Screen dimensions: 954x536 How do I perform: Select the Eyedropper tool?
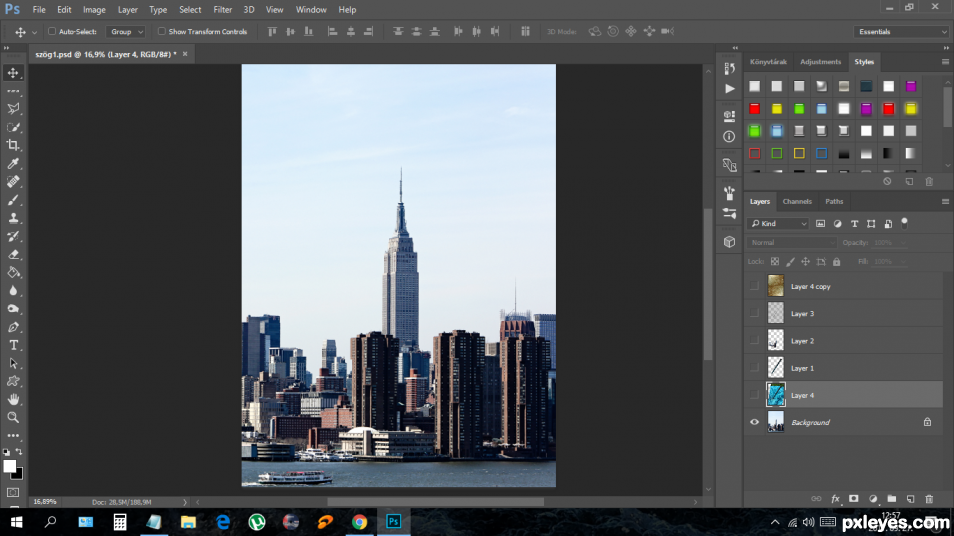(x=13, y=164)
